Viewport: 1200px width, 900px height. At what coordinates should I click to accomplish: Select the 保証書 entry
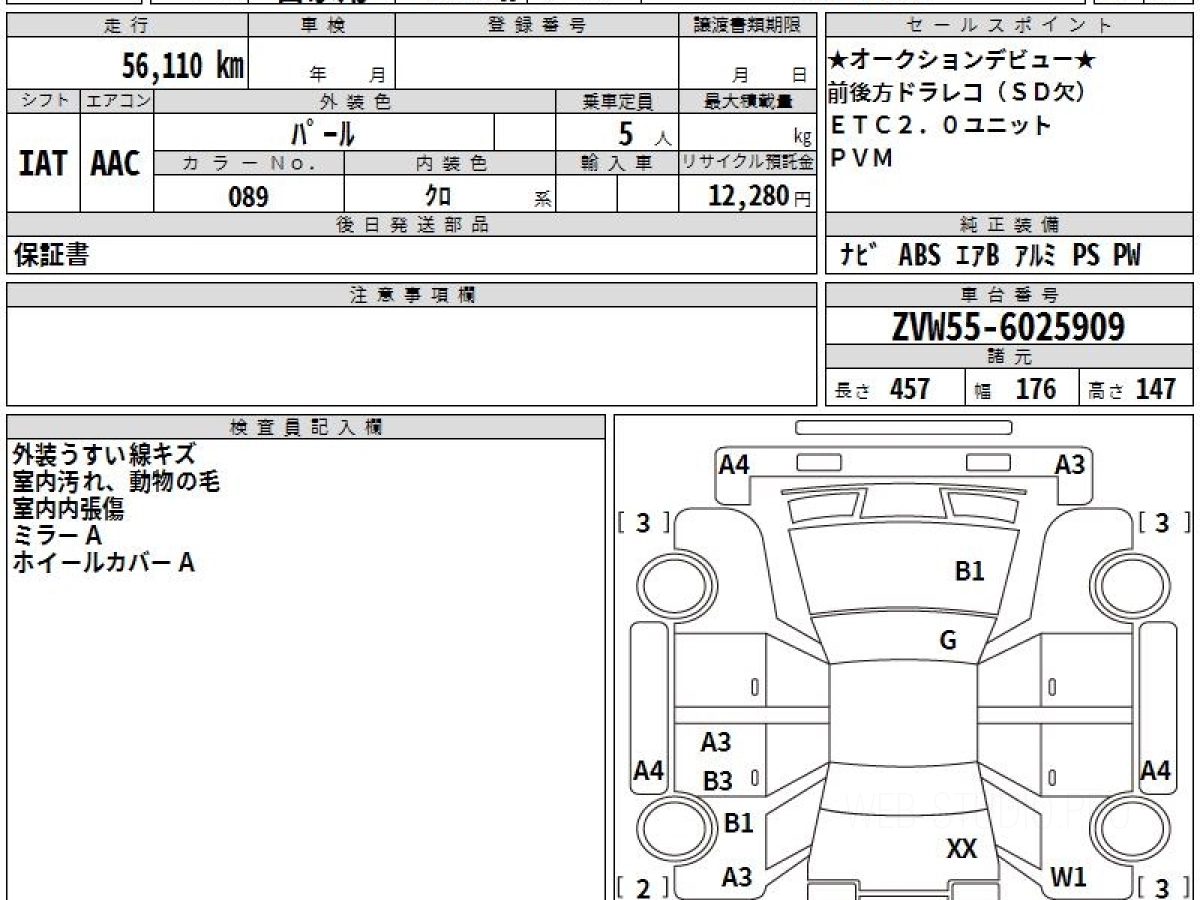click(x=51, y=255)
